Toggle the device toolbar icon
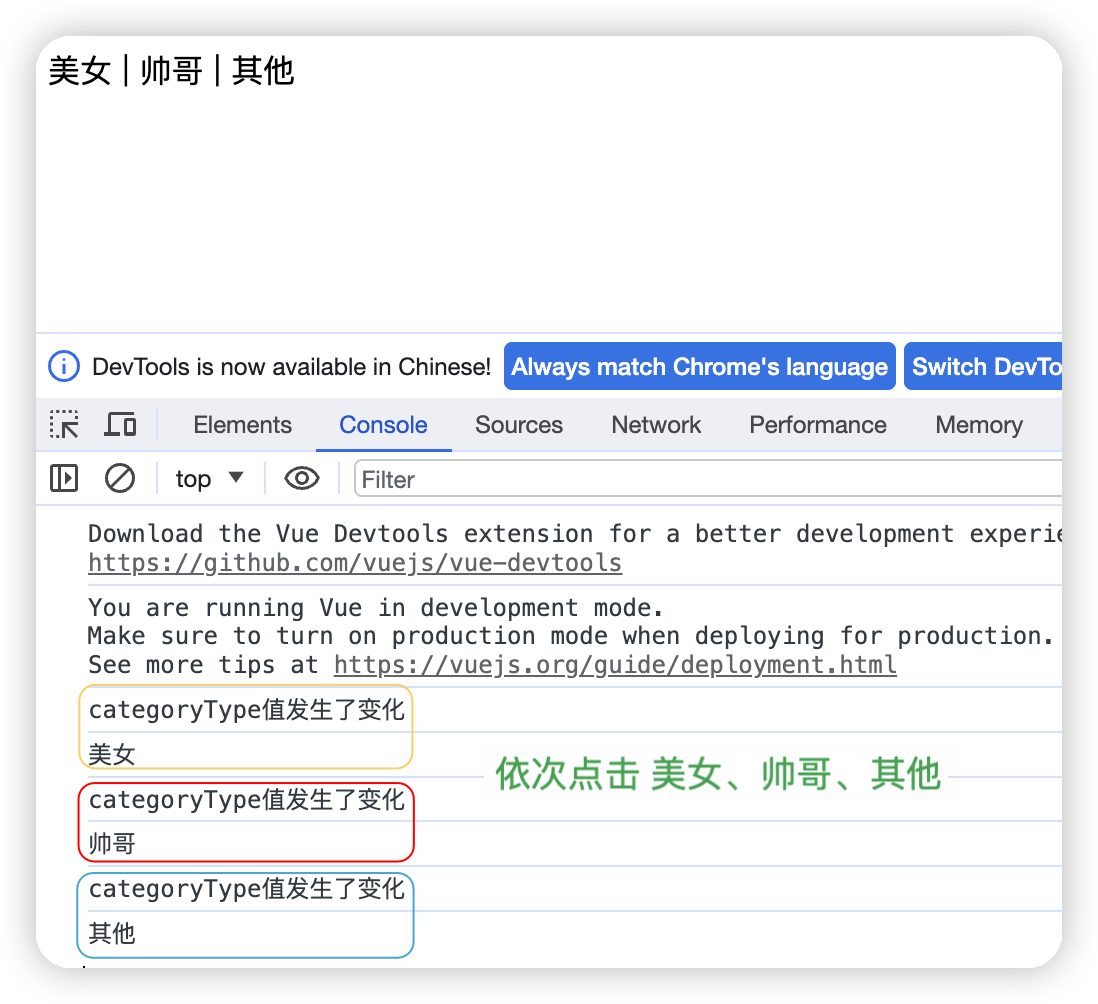 click(121, 425)
